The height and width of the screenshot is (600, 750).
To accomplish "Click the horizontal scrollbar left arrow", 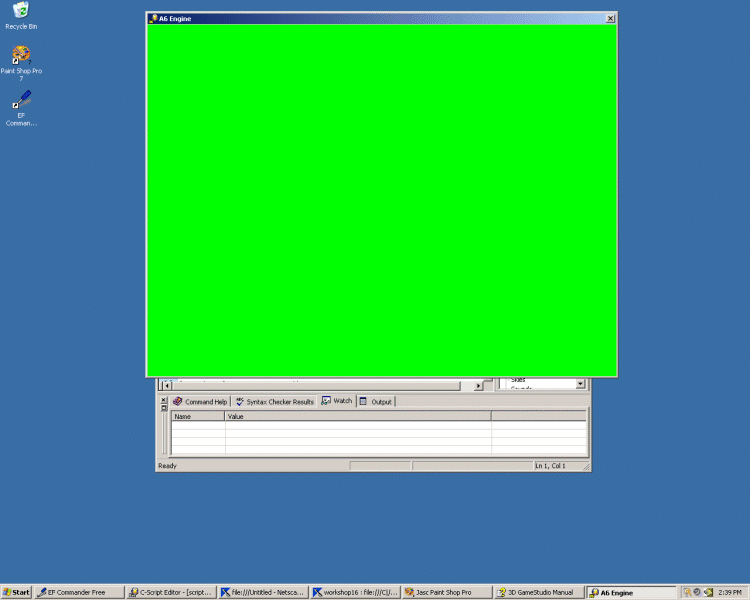I will click(x=166, y=385).
